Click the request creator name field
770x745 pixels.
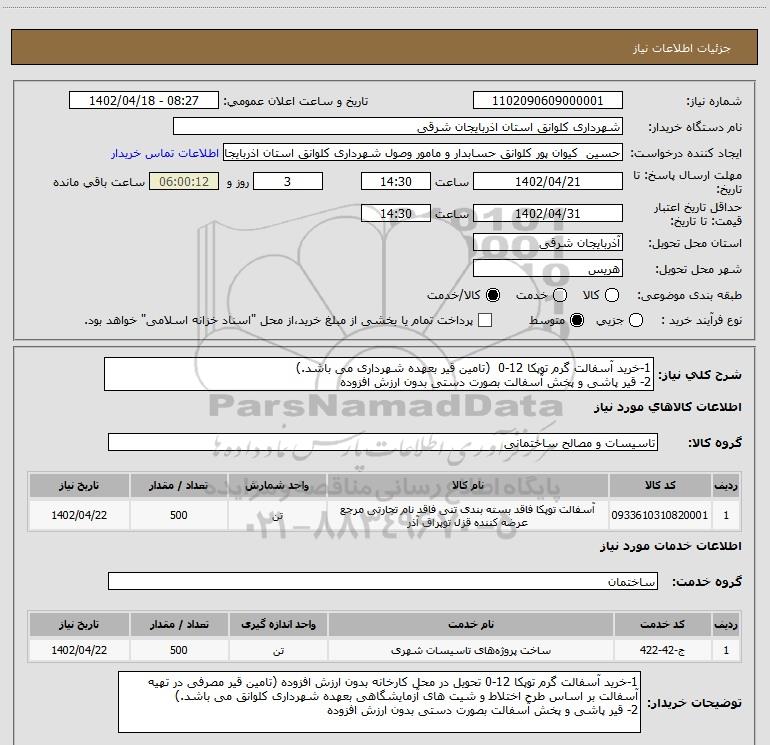(423, 153)
